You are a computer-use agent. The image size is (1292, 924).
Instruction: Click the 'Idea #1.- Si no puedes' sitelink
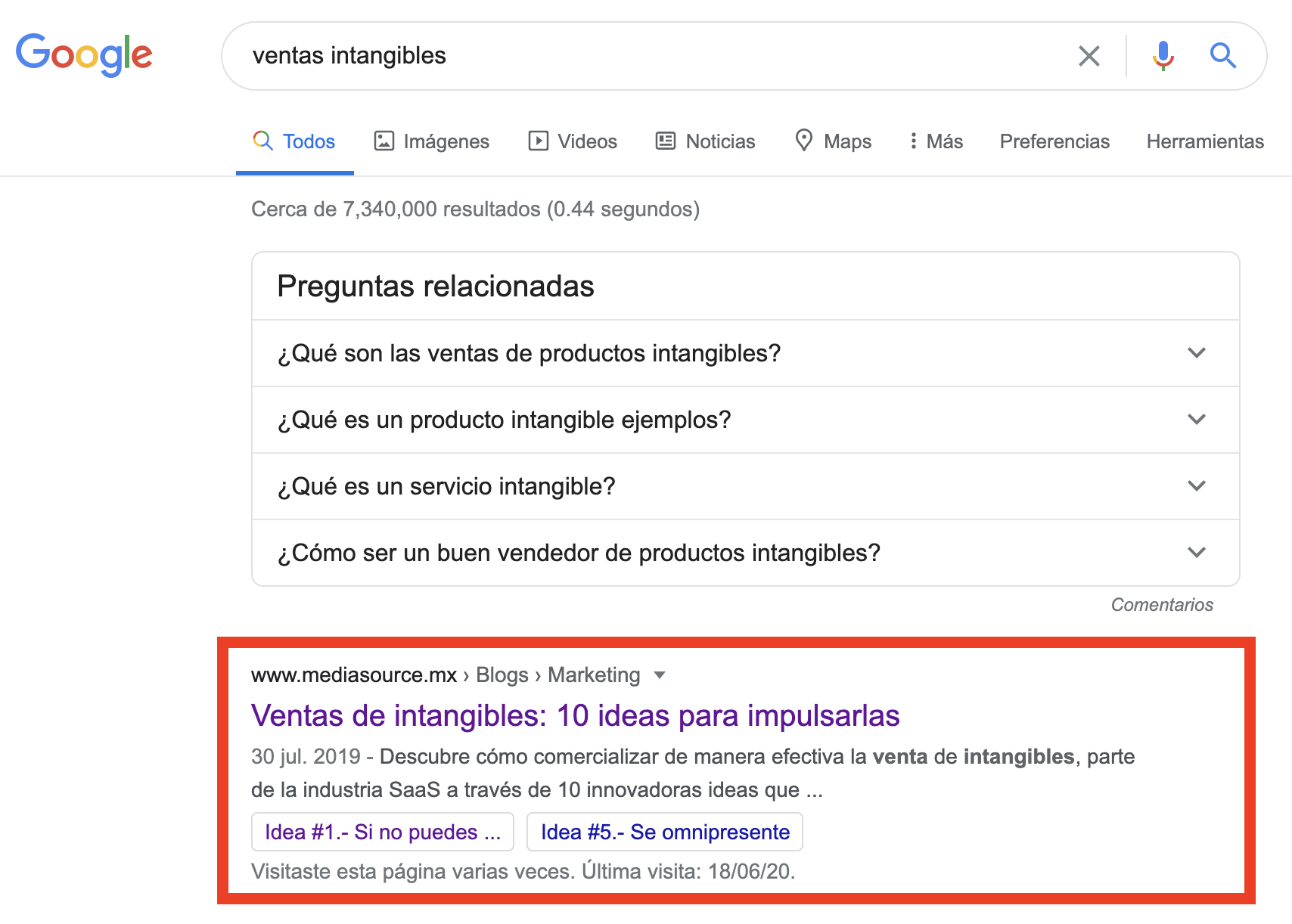tap(383, 832)
